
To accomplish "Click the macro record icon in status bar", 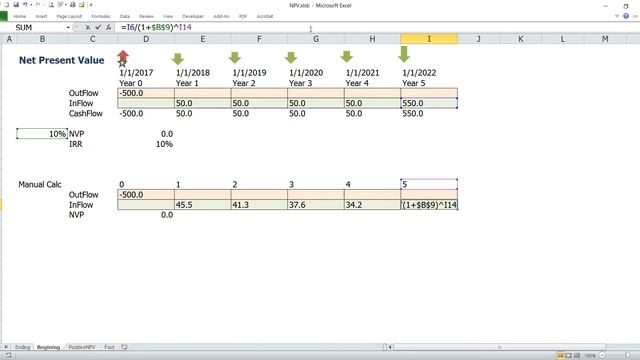I will (9, 356).
